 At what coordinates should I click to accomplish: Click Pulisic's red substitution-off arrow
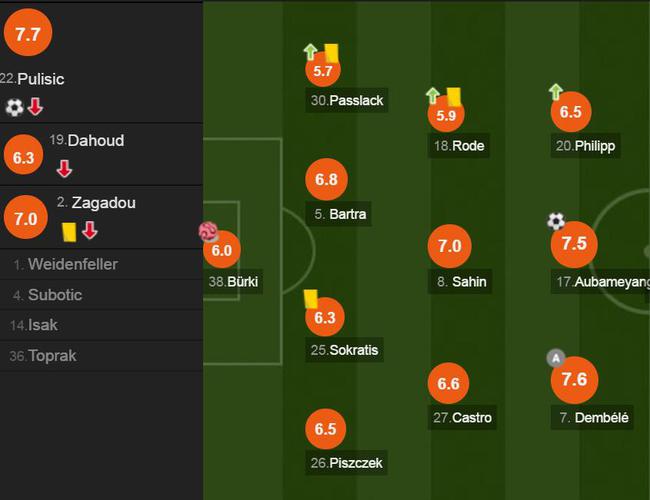pyautogui.click(x=35, y=107)
